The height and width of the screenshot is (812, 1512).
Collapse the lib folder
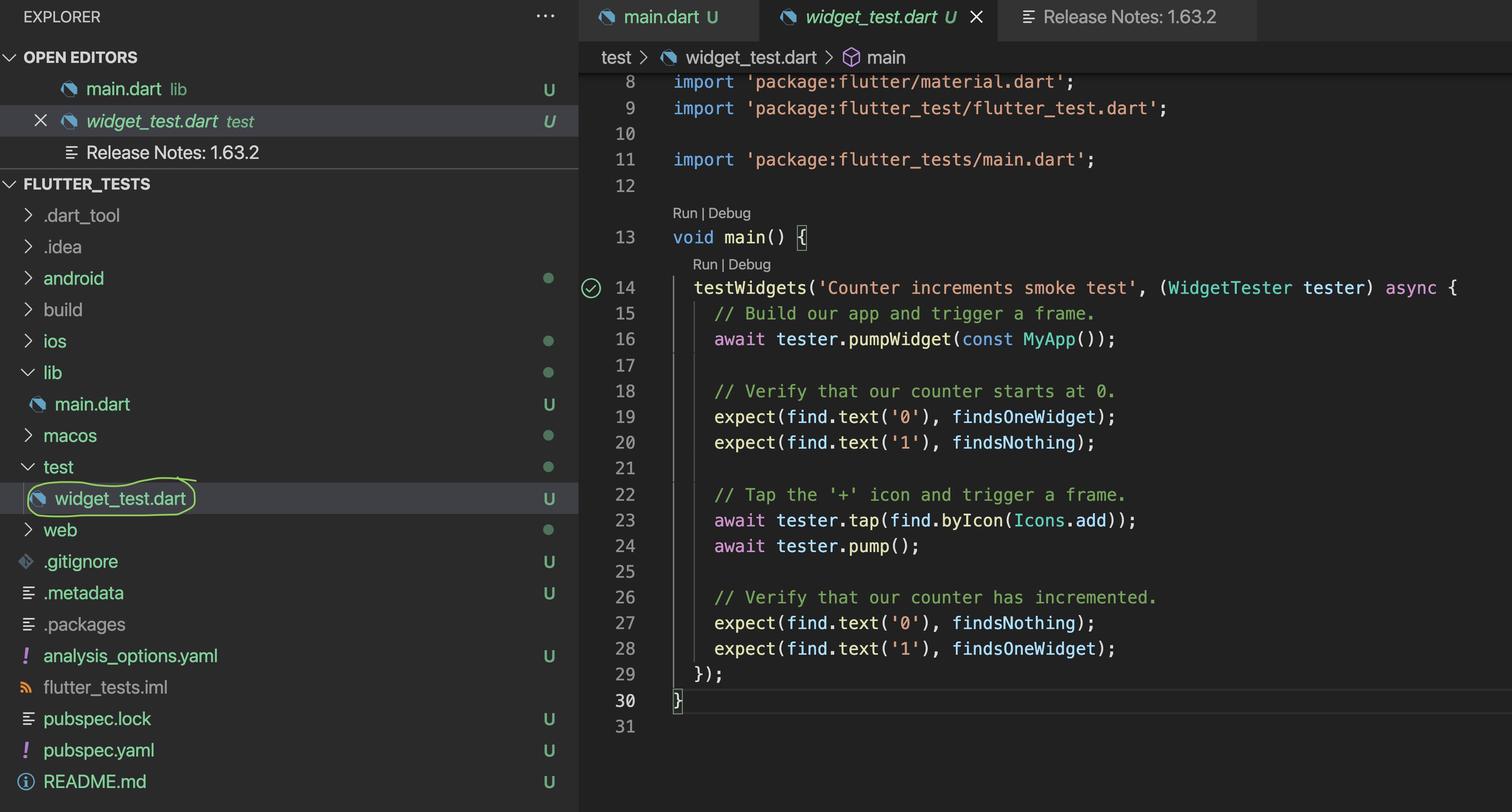pyautogui.click(x=28, y=372)
